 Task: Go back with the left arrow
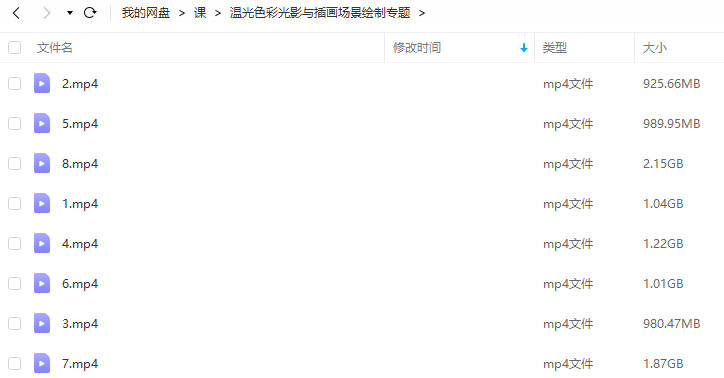click(16, 13)
